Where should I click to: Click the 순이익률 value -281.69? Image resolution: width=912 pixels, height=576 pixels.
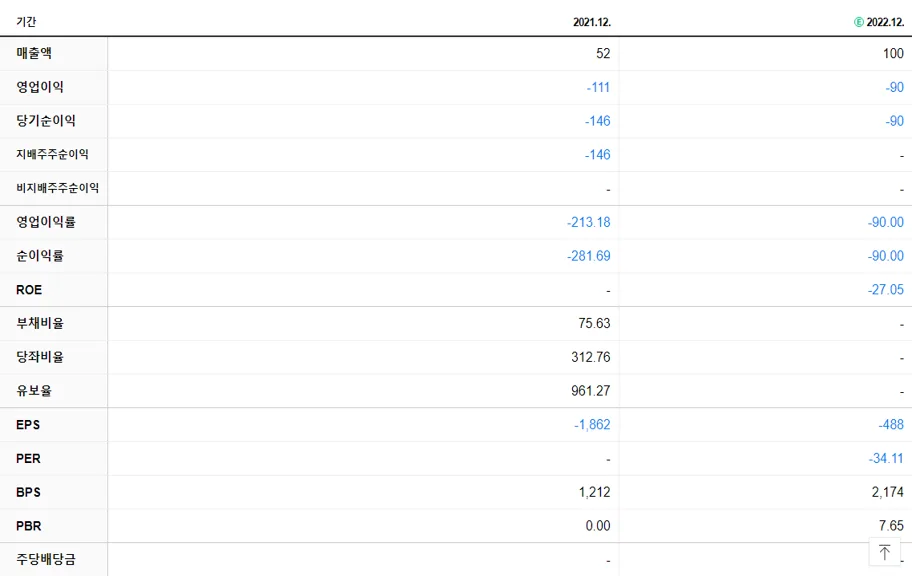tap(589, 256)
